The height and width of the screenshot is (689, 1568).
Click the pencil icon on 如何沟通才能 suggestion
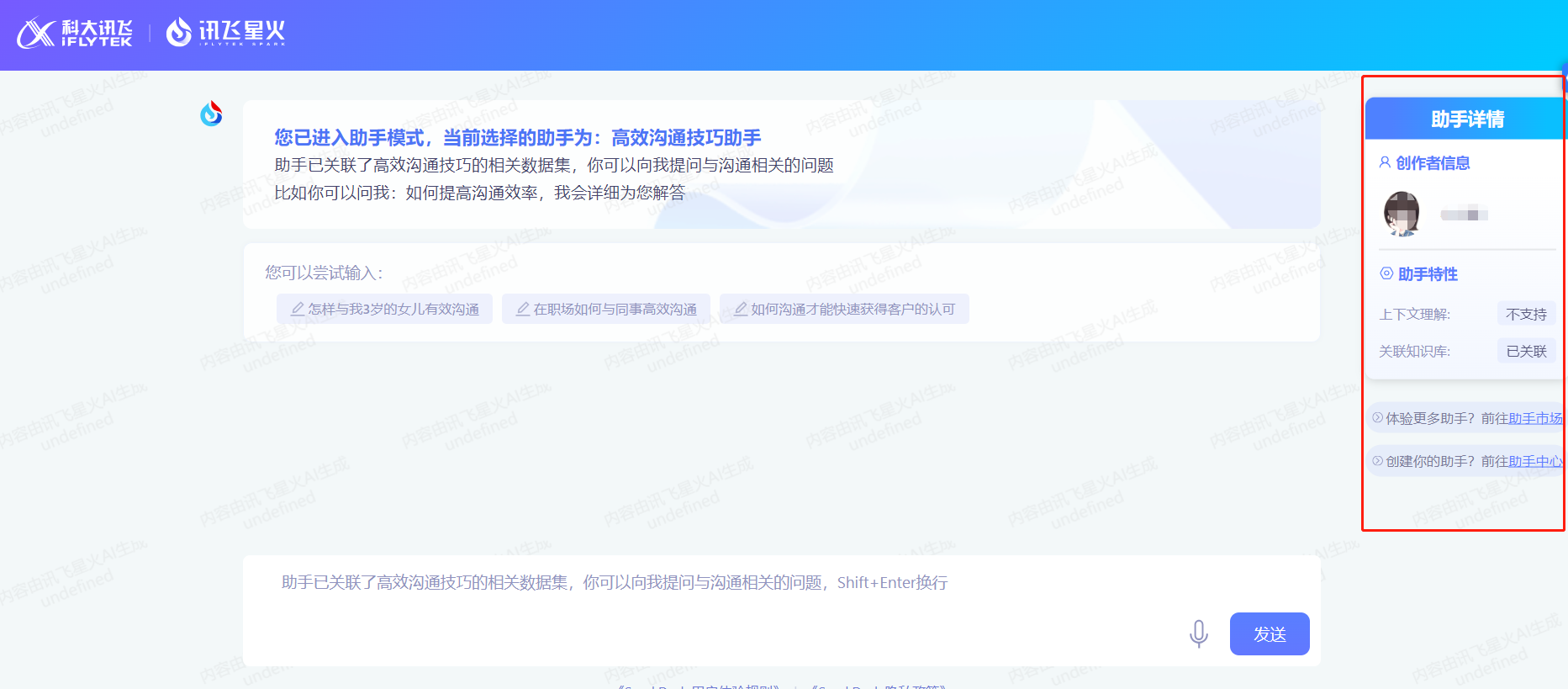(741, 309)
